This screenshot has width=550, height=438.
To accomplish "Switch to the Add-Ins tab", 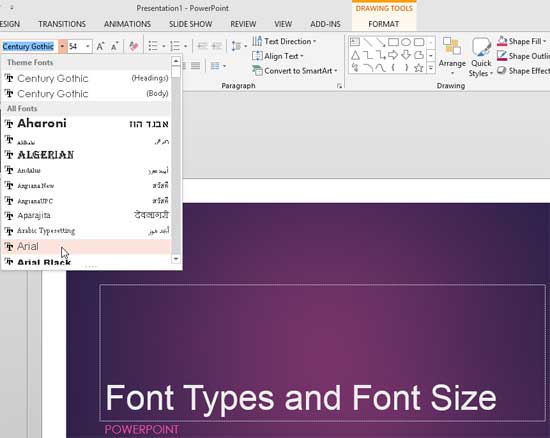I will pyautogui.click(x=325, y=24).
